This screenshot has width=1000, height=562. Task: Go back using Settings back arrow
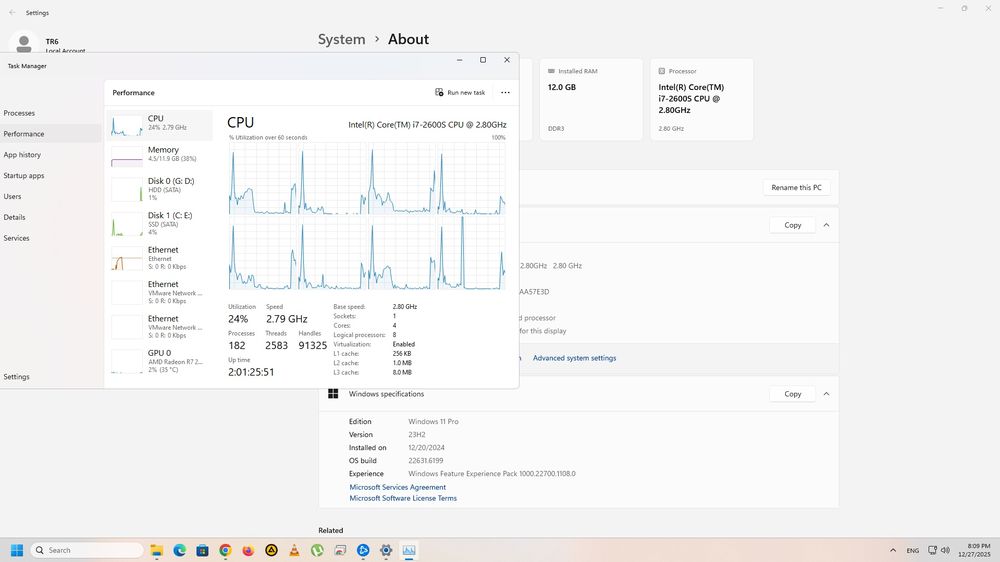click(12, 13)
